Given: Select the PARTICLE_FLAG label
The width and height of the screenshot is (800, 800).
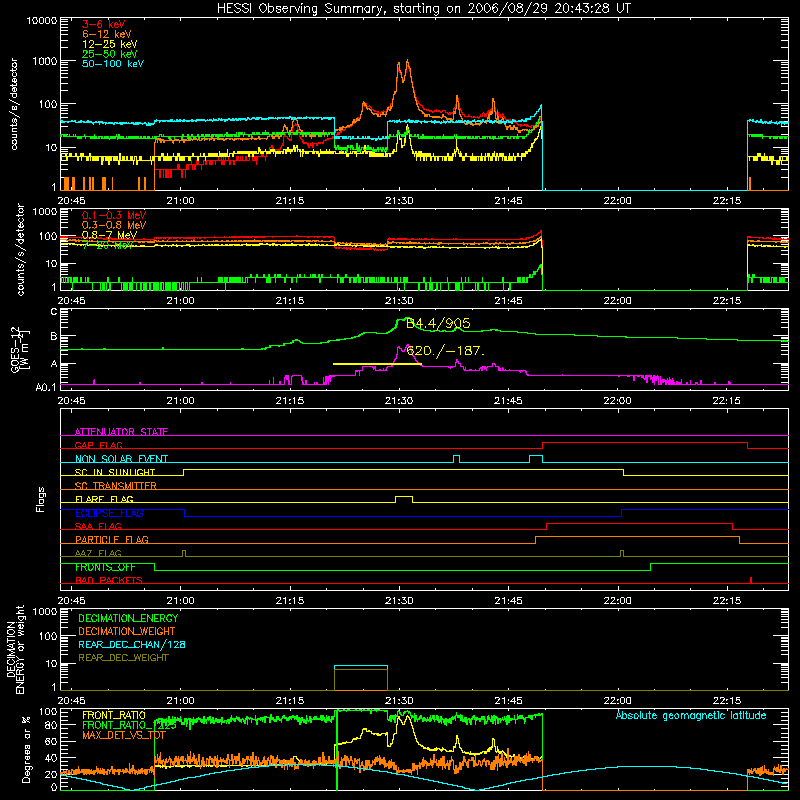Looking at the screenshot, I should pos(112,539).
